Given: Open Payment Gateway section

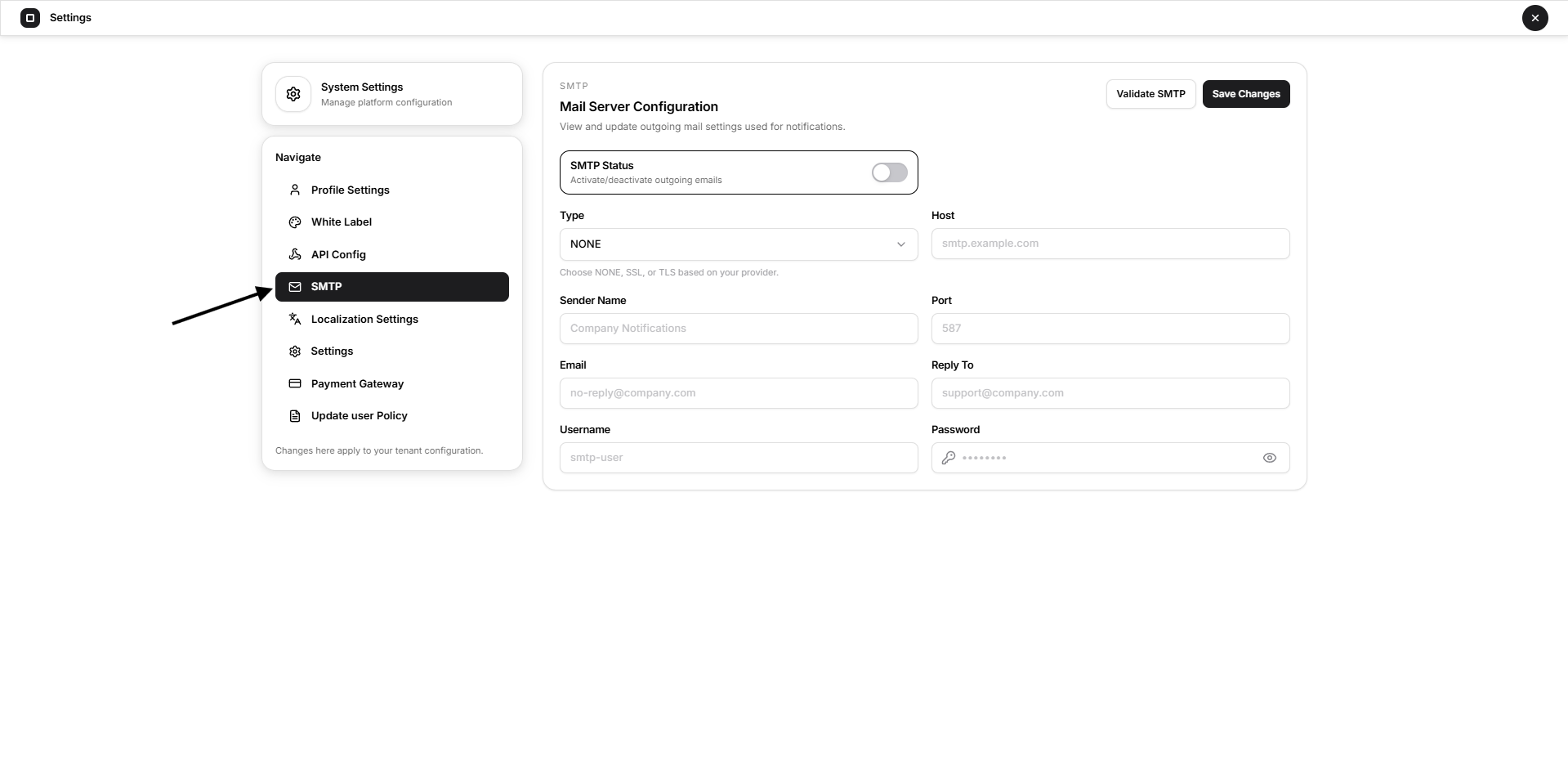Looking at the screenshot, I should [x=392, y=383].
